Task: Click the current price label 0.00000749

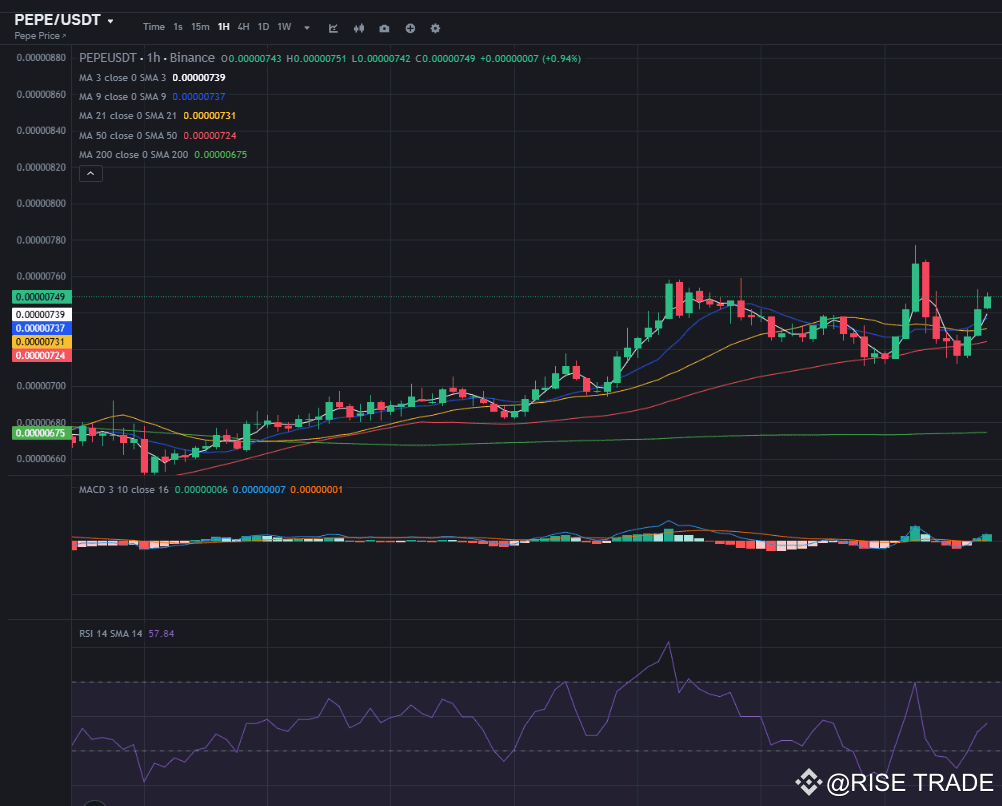Action: [x=40, y=296]
